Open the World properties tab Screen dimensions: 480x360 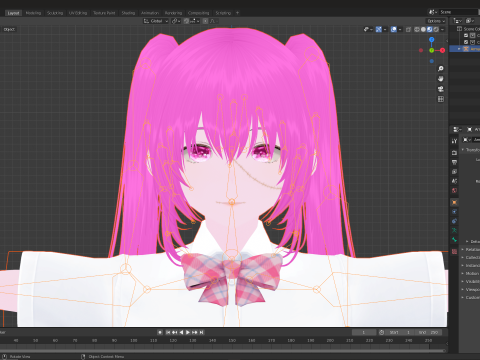(454, 191)
